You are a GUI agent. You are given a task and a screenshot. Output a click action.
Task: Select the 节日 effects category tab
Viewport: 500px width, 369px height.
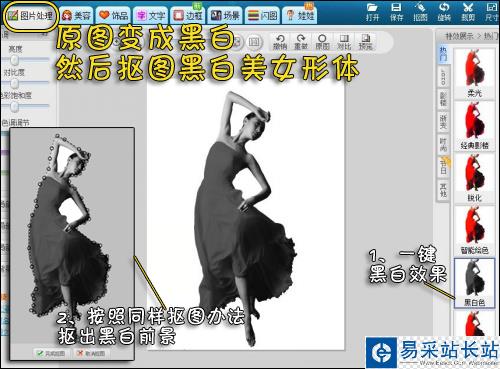[443, 167]
